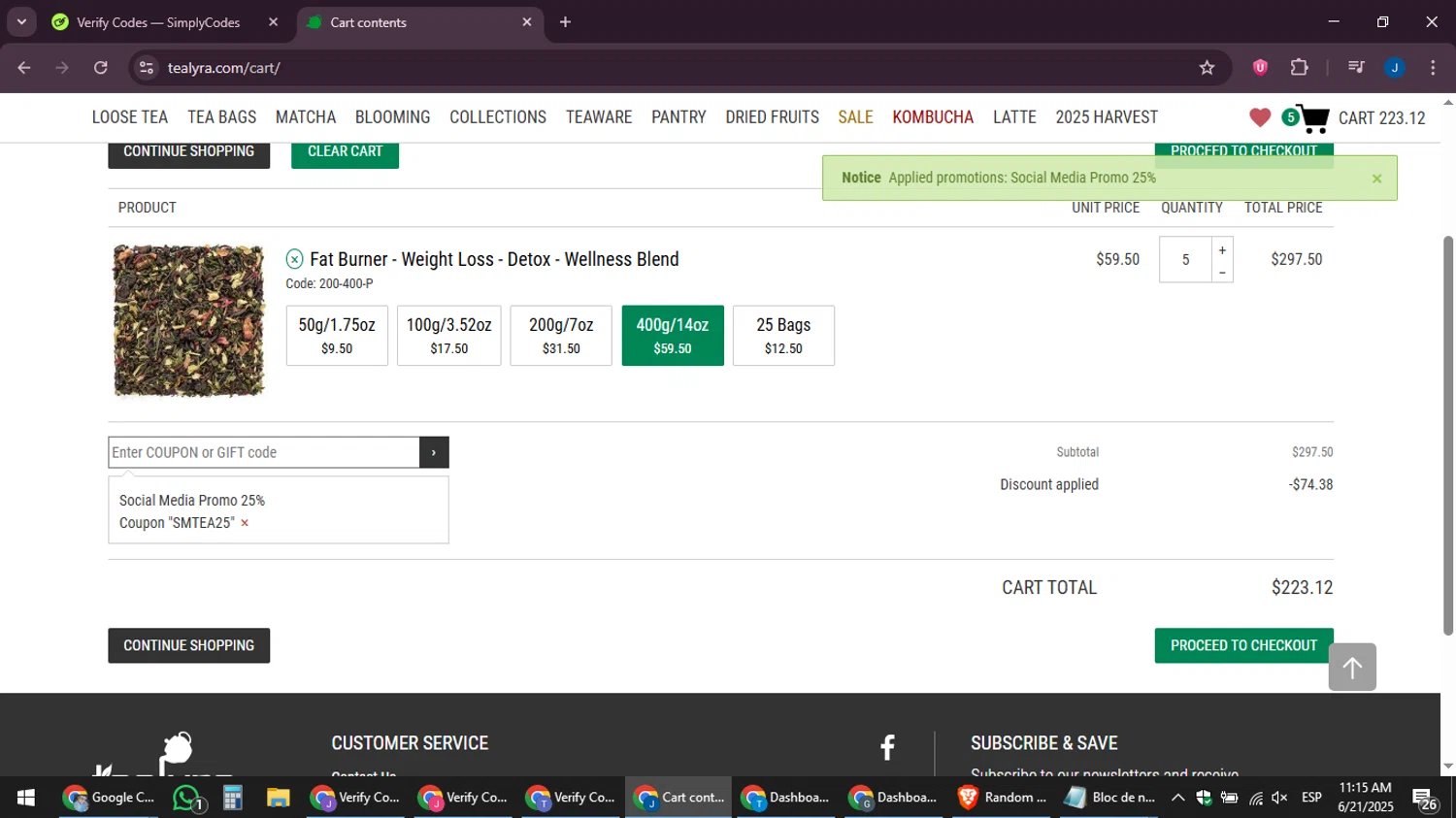The width and height of the screenshot is (1456, 818).
Task: Back to top arrow button
Action: pos(1352,668)
